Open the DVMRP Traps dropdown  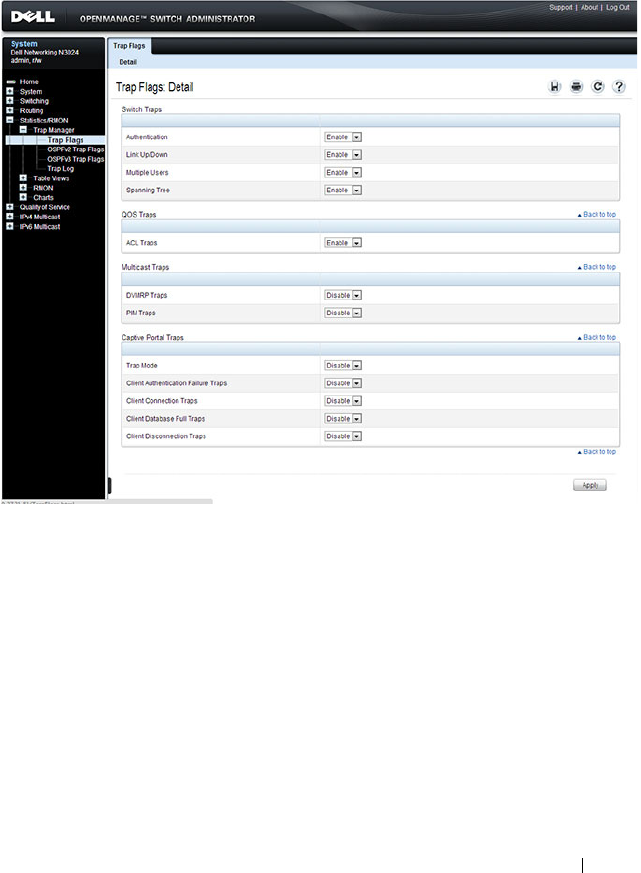(x=343, y=296)
